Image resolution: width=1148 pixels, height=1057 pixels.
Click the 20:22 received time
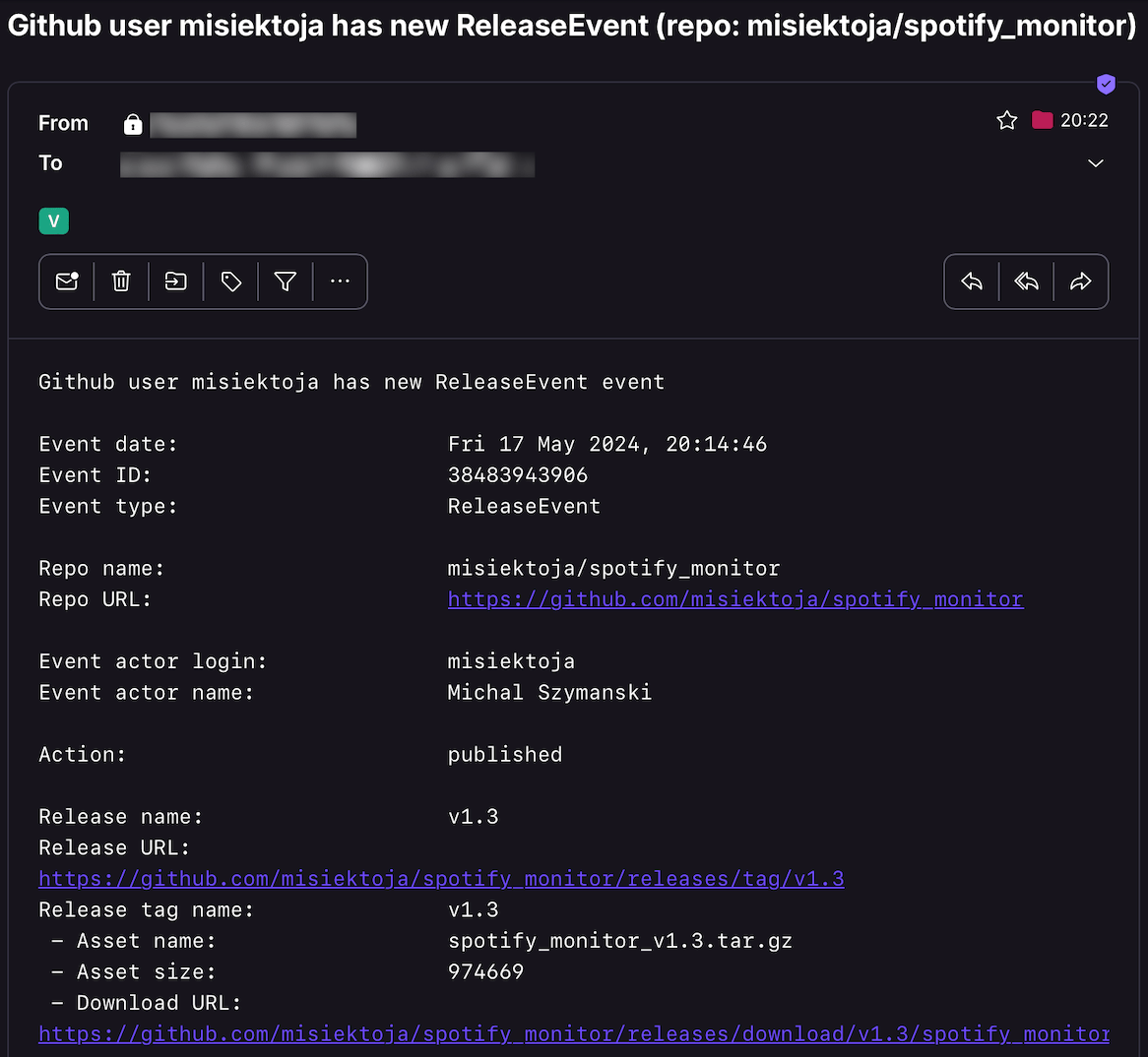click(1084, 120)
